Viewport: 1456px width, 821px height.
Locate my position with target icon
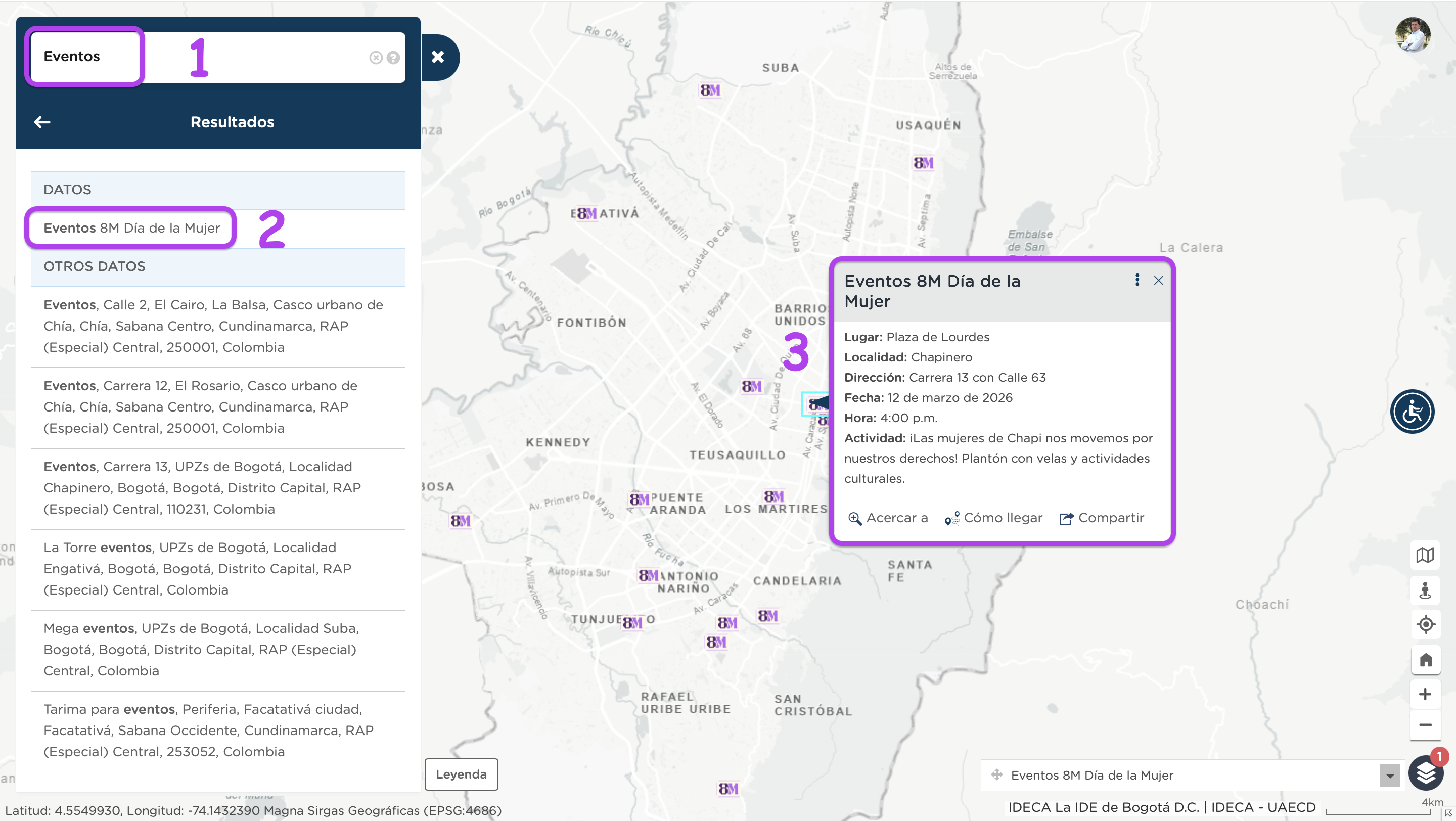(x=1425, y=624)
